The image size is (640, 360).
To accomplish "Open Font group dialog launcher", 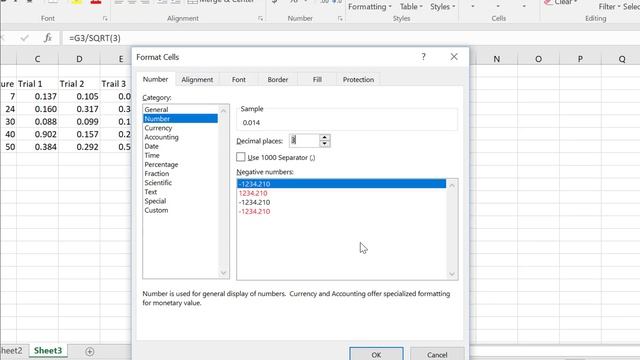I will coord(105,19).
